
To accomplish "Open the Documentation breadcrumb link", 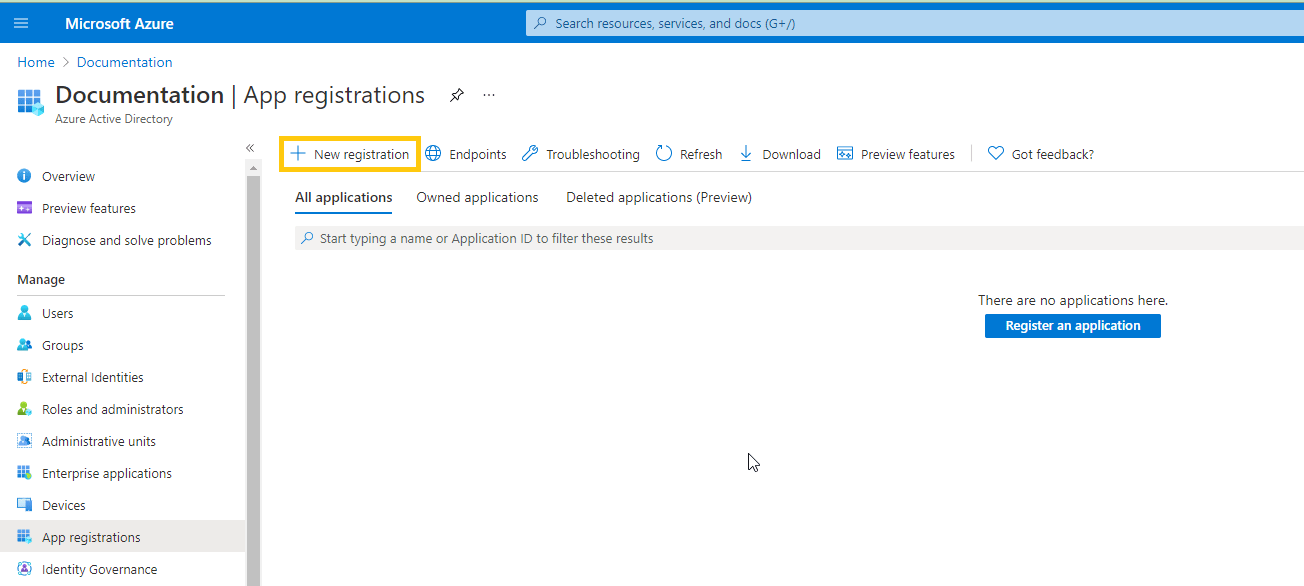I will point(125,62).
